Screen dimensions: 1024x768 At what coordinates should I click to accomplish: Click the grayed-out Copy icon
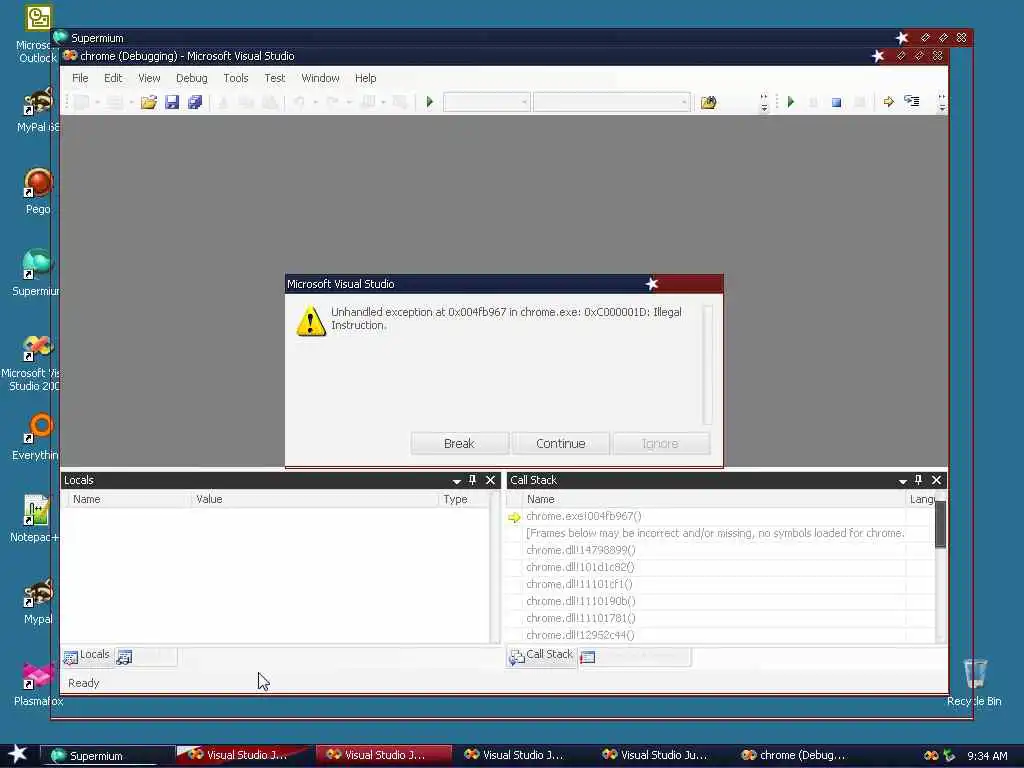(x=246, y=102)
